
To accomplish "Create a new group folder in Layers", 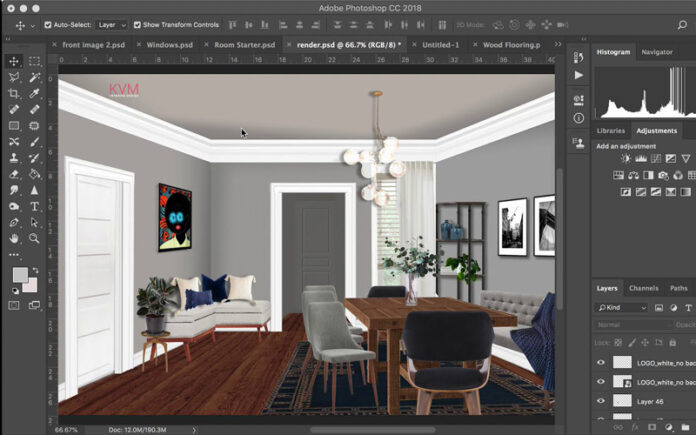I will [686, 427].
